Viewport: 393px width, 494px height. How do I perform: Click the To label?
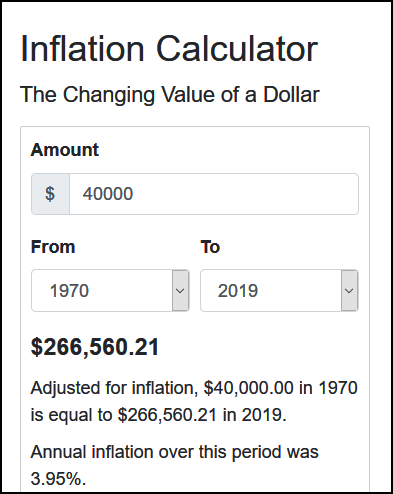pos(210,247)
